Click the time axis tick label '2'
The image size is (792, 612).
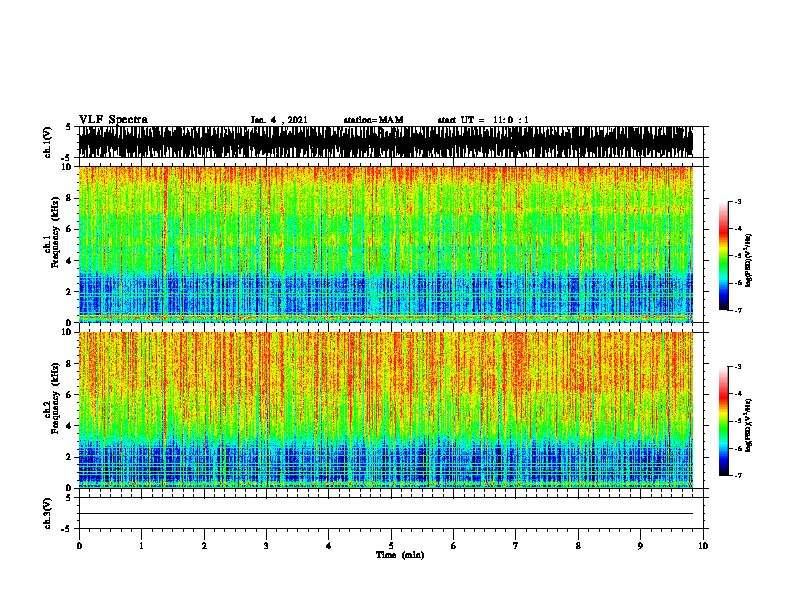click(204, 546)
